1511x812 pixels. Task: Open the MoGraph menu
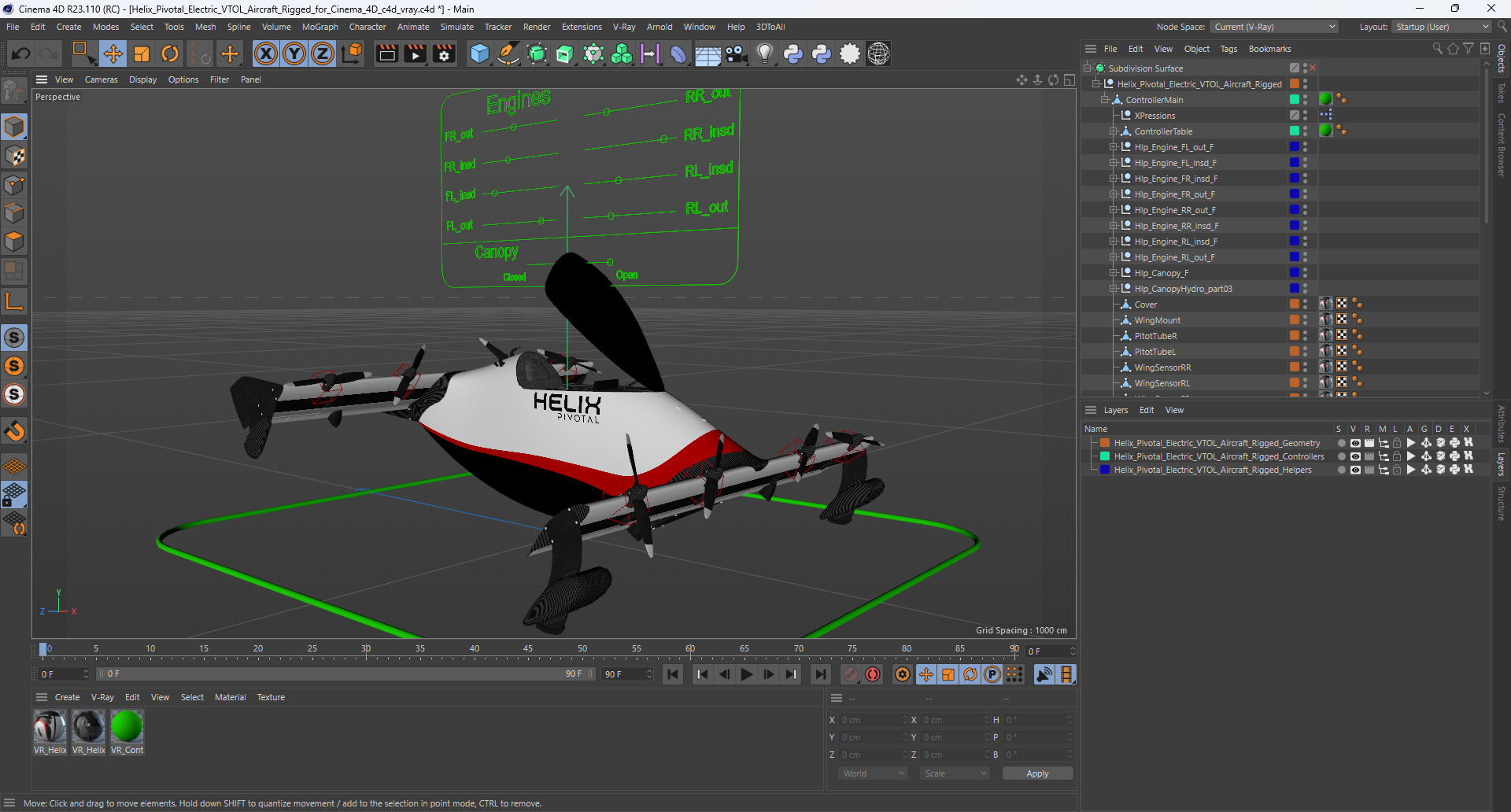click(320, 27)
